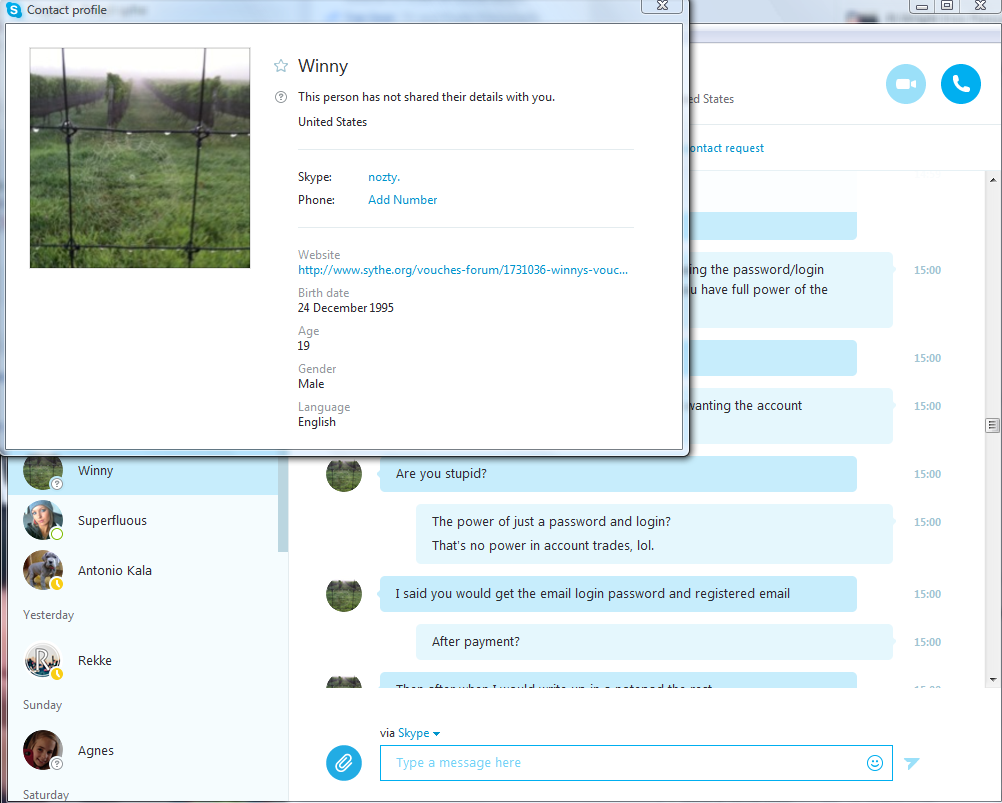The image size is (1002, 803).
Task: Click chat scrollbar down arrow
Action: click(992, 680)
